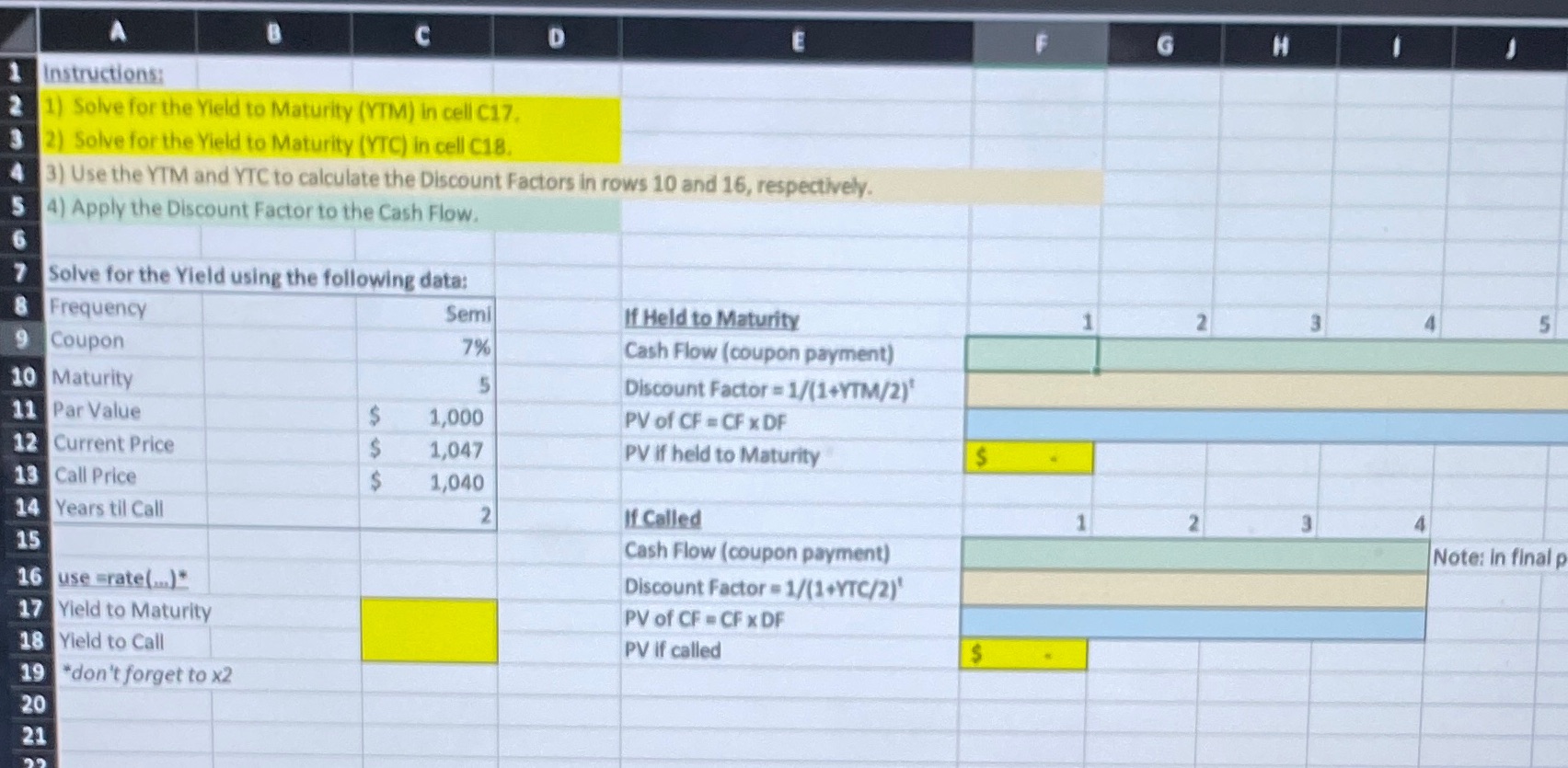The height and width of the screenshot is (768, 1568).
Task: Click the "Semi" frequency value
Action: (467, 314)
